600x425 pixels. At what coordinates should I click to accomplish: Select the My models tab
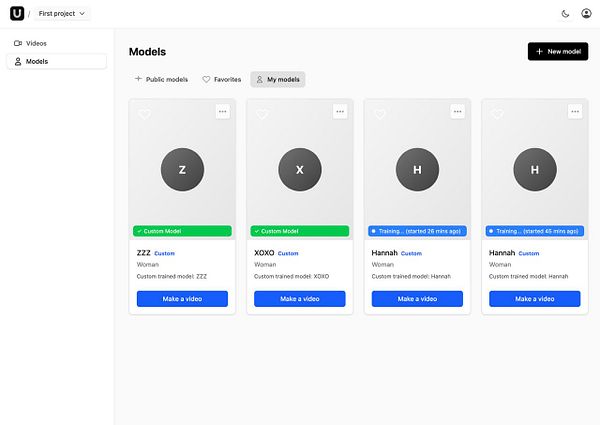click(x=278, y=79)
